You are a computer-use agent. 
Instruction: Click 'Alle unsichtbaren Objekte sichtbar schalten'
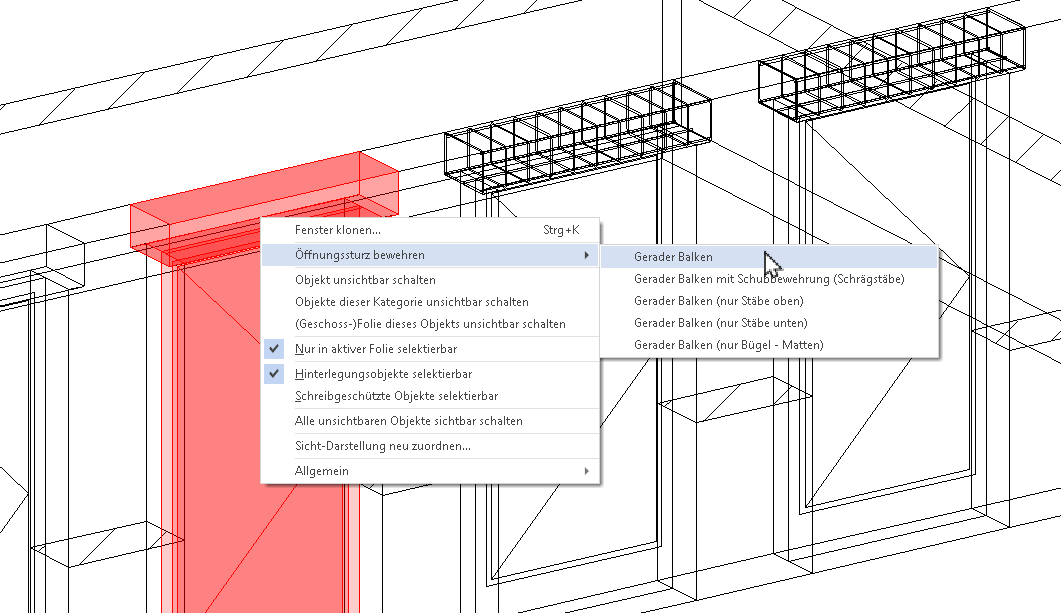[430, 421]
